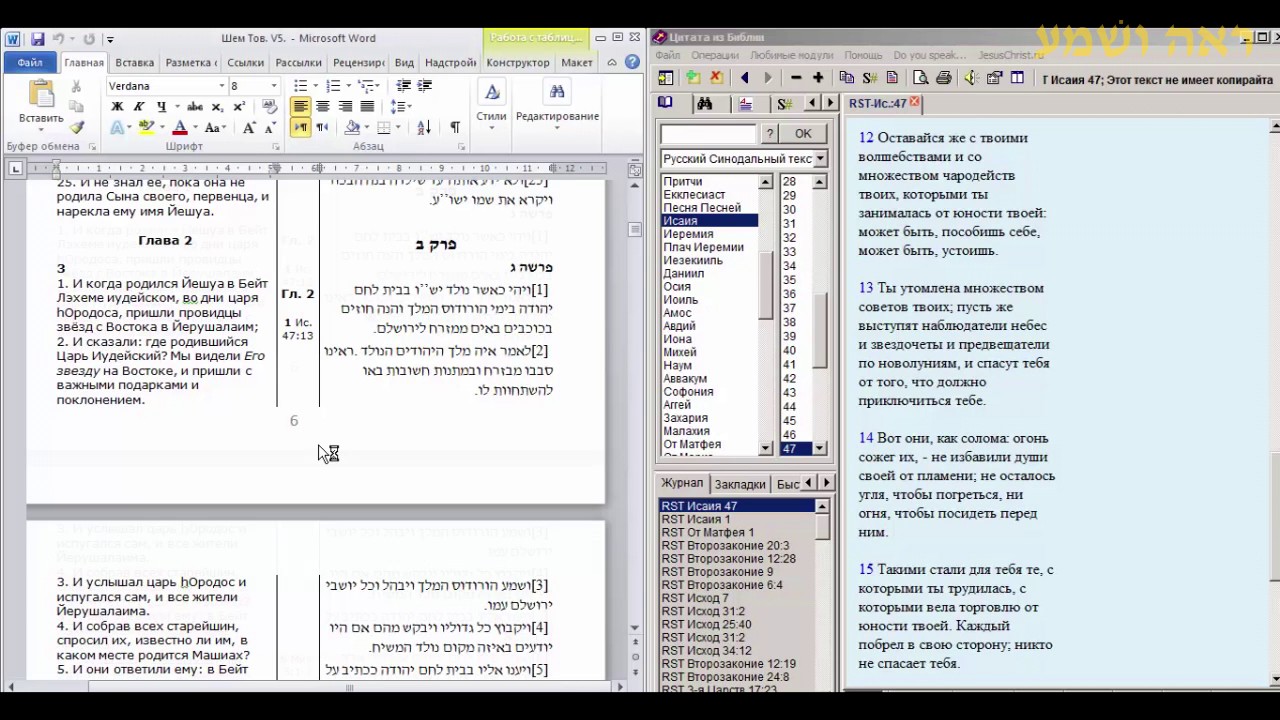The width and height of the screenshot is (1280, 720).
Task: Open Strong's numbers S# sidebar tab
Action: pyautogui.click(x=784, y=103)
